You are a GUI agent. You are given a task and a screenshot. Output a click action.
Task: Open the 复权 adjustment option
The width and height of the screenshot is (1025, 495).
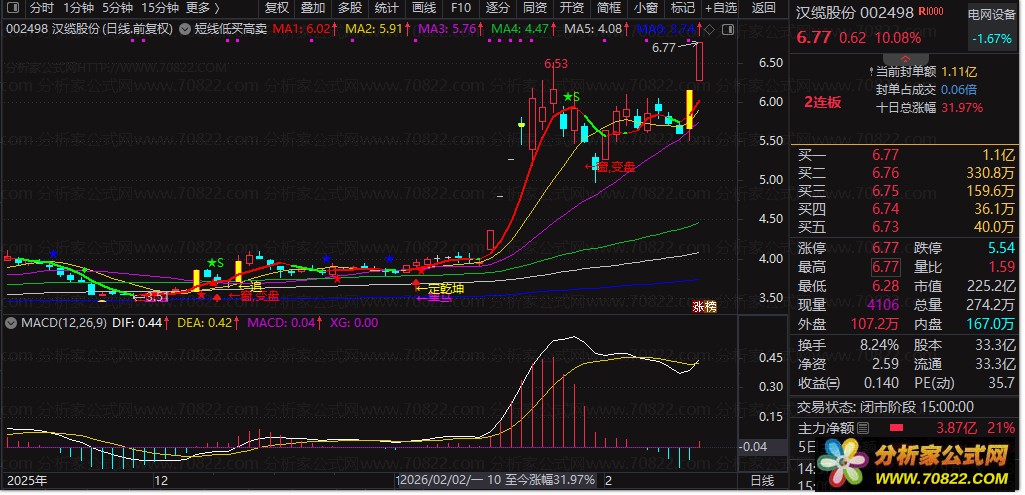pos(277,9)
